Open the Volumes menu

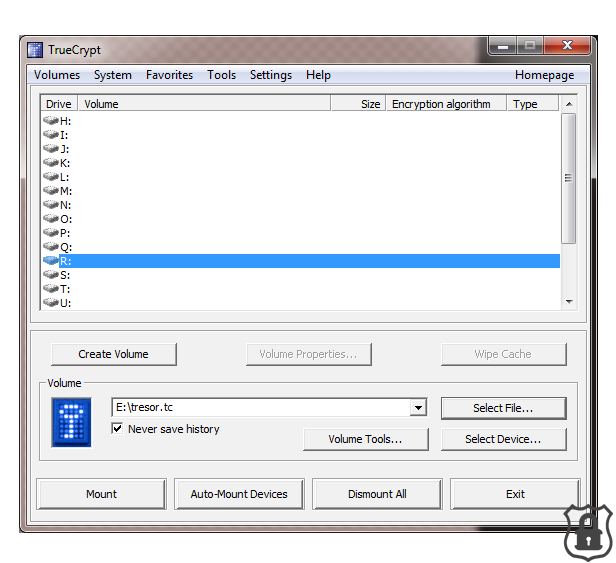coord(57,75)
